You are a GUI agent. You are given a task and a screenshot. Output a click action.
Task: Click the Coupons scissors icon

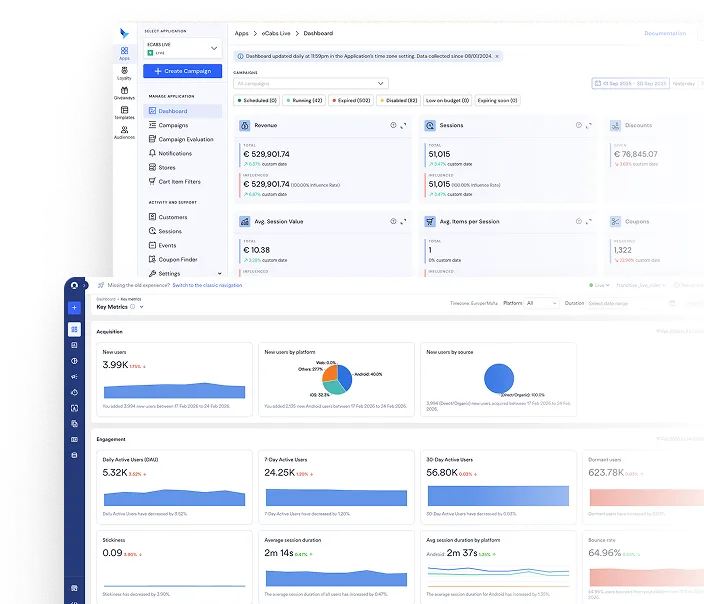615,221
